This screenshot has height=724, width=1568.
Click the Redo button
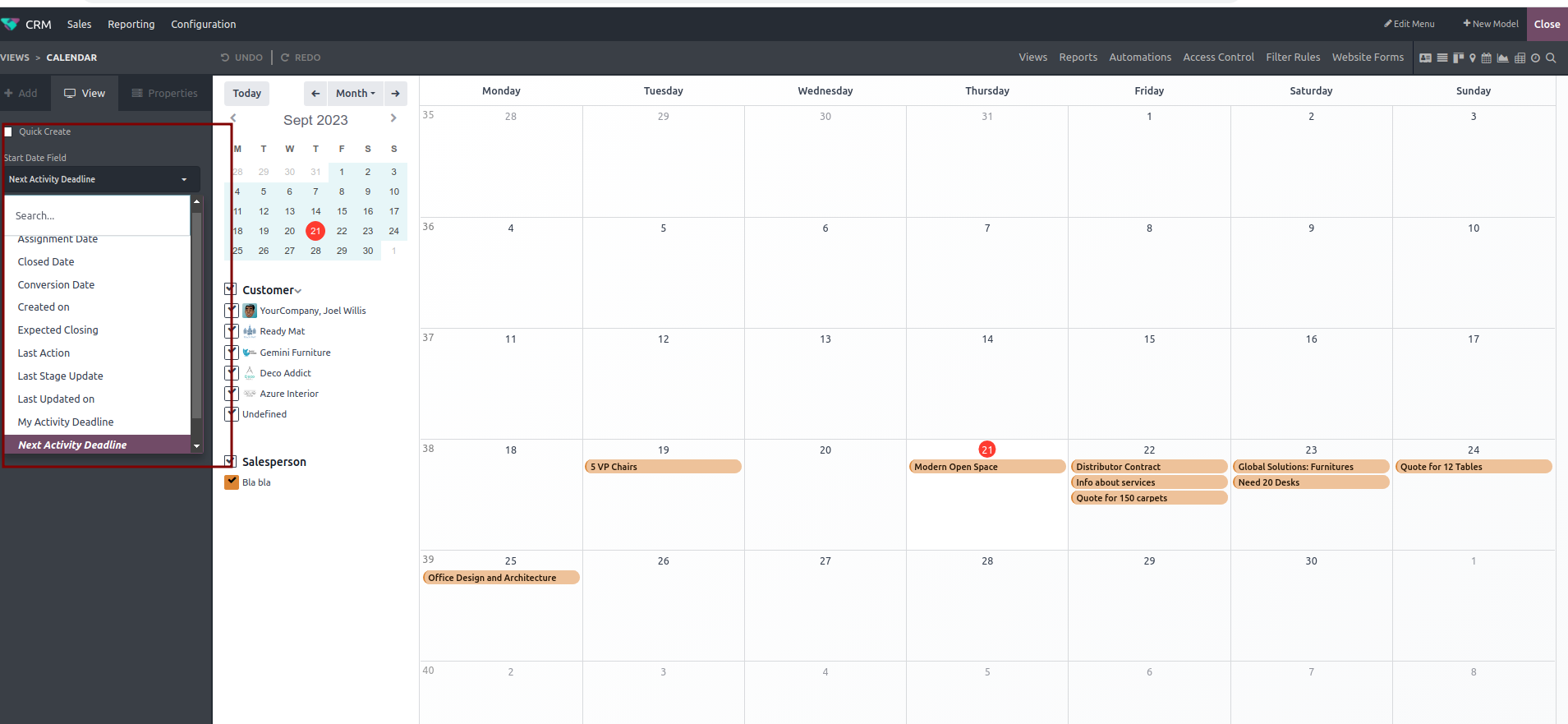(301, 58)
